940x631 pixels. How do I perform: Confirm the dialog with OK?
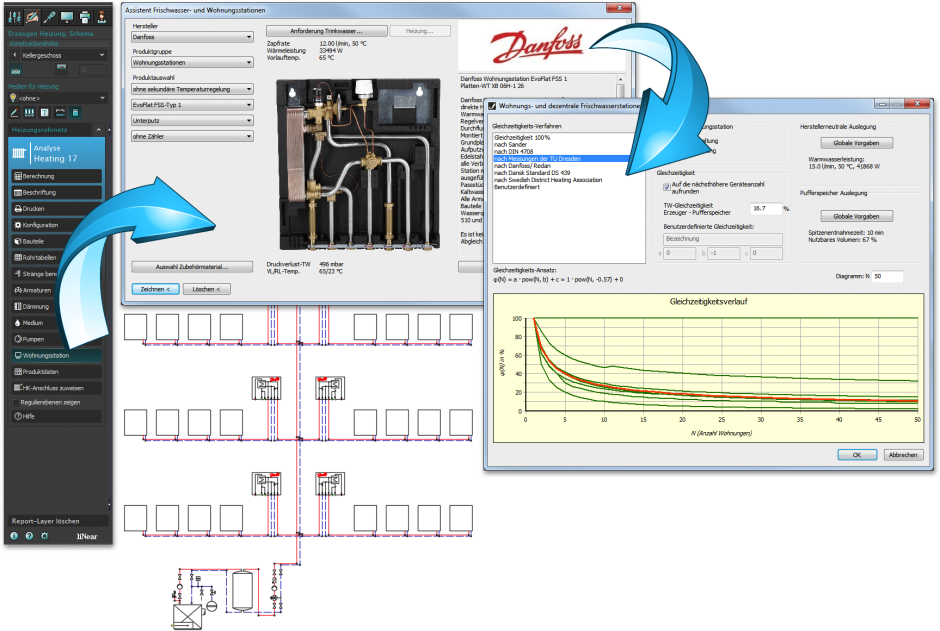pyautogui.click(x=857, y=455)
